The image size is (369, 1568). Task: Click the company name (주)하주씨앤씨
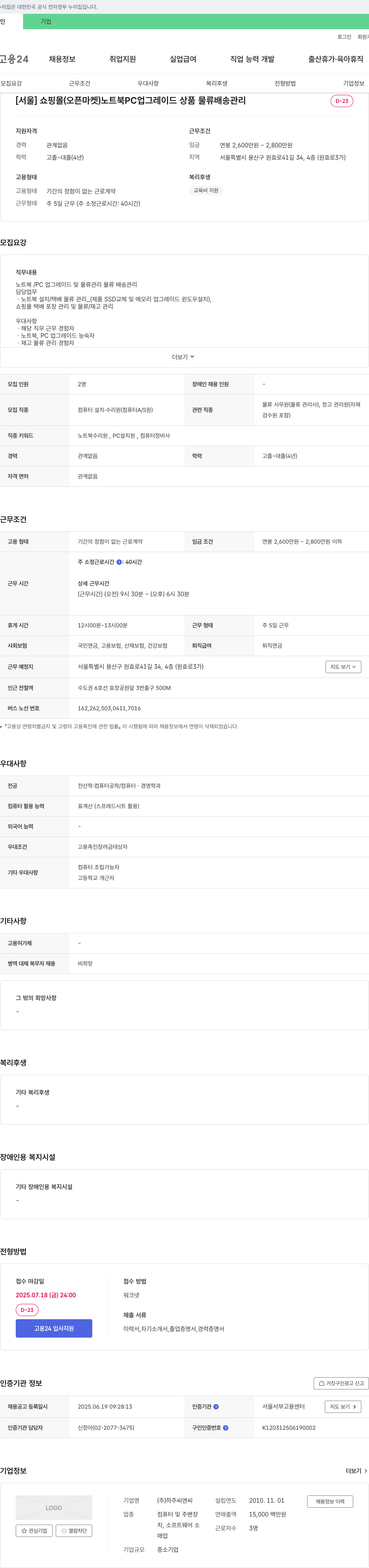175,1500
